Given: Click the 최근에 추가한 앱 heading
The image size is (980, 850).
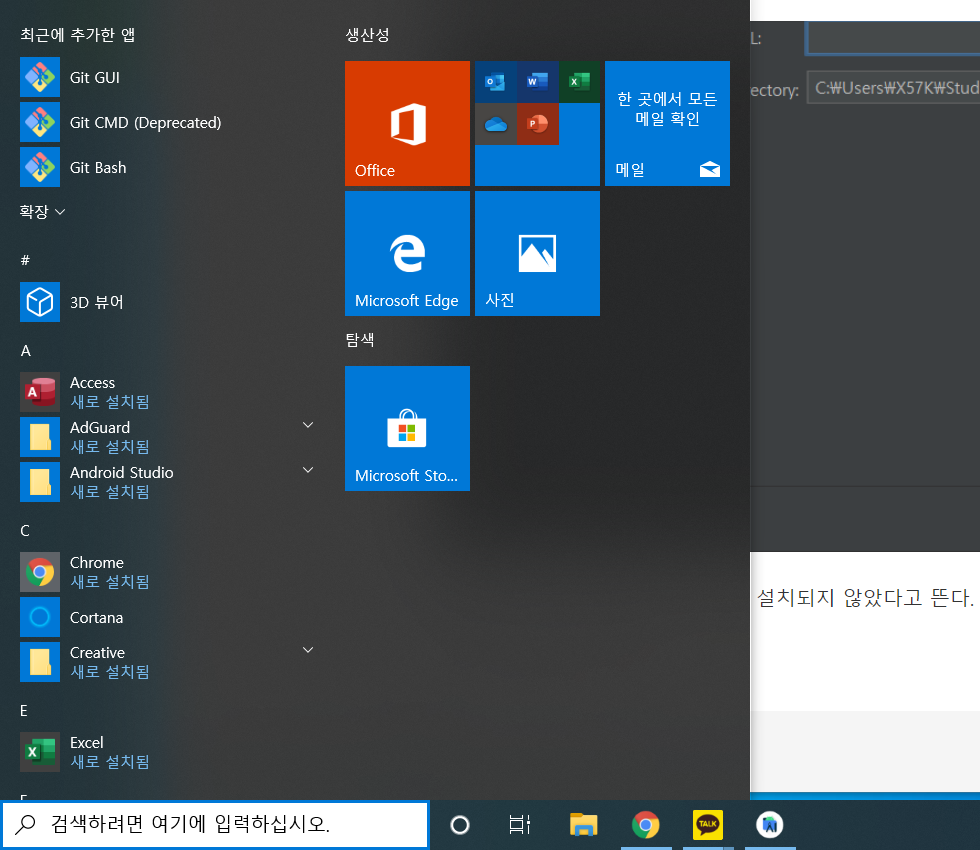Looking at the screenshot, I should point(78,35).
